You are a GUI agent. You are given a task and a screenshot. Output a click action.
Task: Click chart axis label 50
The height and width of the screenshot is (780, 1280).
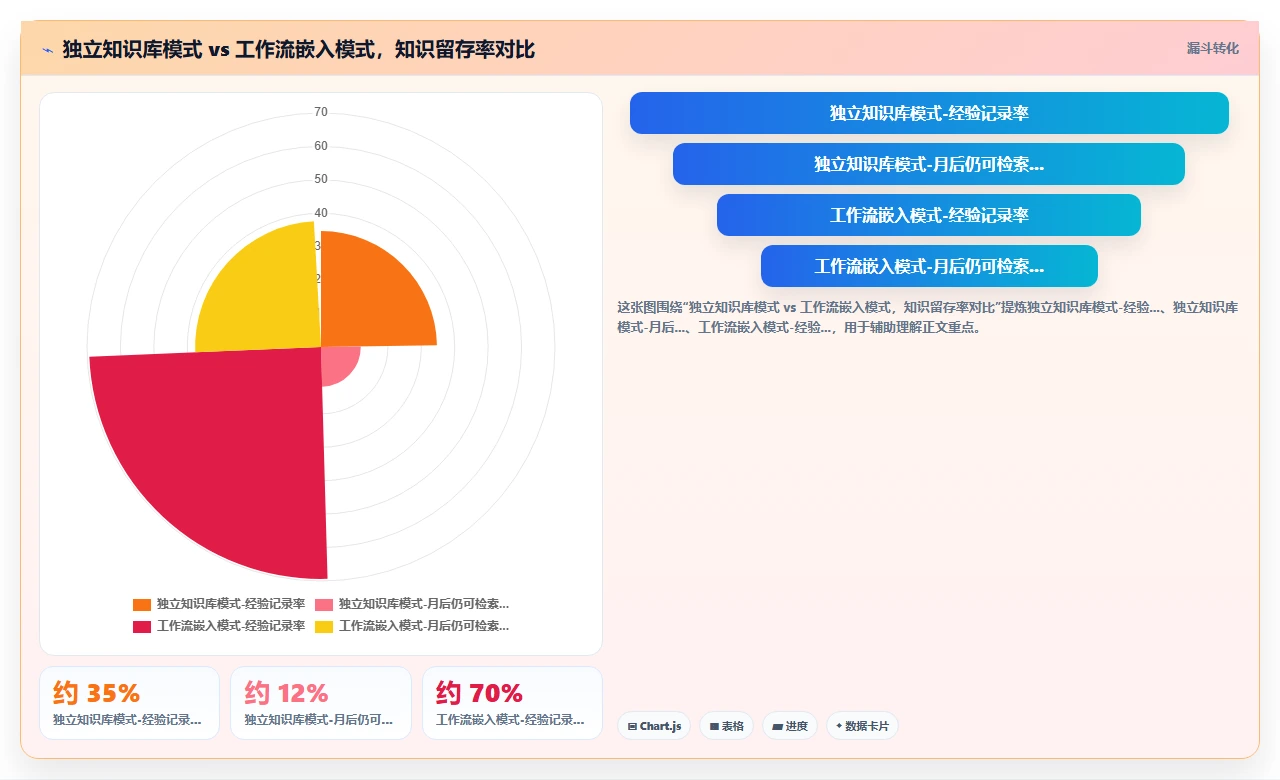tap(321, 179)
